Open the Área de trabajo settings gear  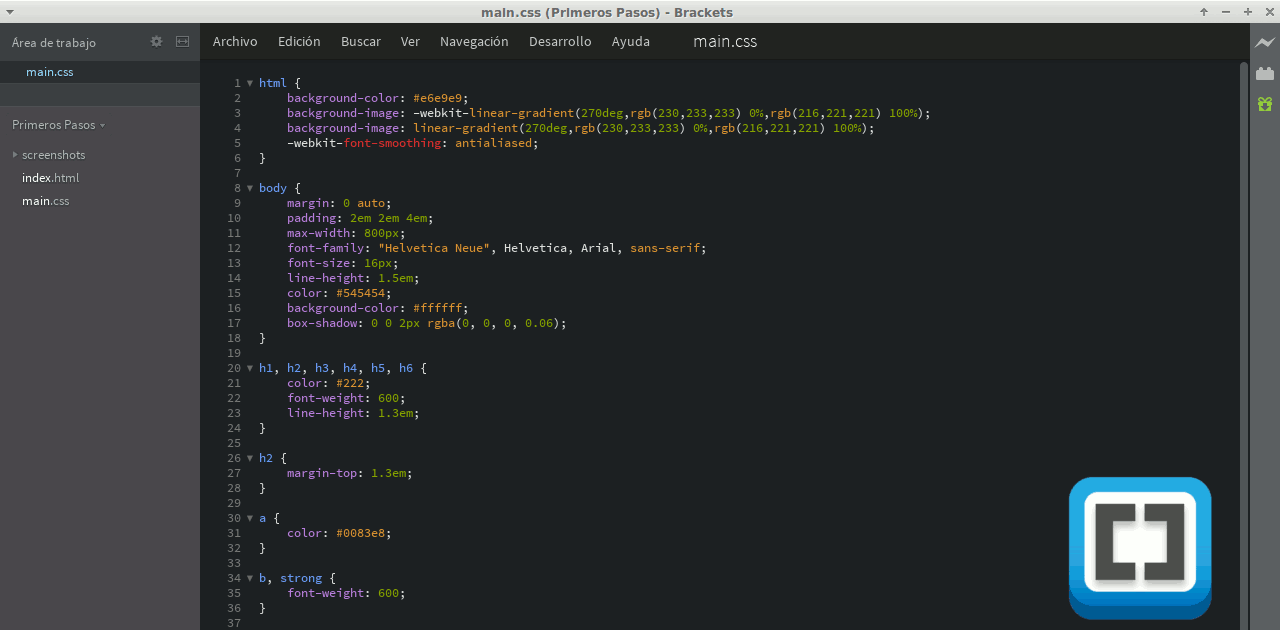point(156,42)
